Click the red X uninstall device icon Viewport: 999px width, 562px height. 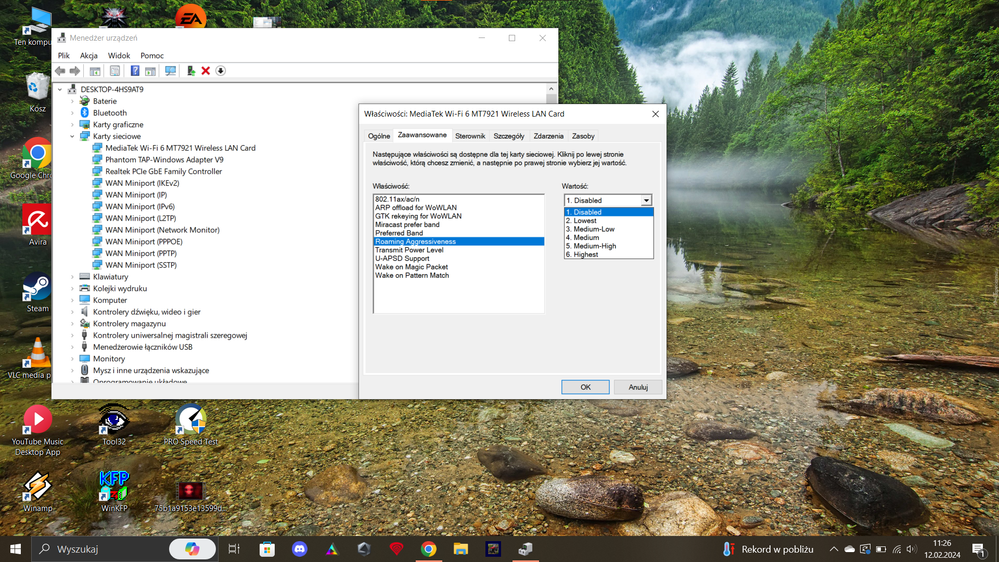point(205,71)
